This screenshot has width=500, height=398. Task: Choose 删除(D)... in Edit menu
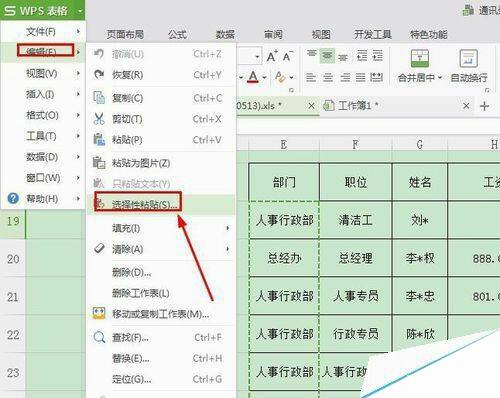(x=161, y=273)
